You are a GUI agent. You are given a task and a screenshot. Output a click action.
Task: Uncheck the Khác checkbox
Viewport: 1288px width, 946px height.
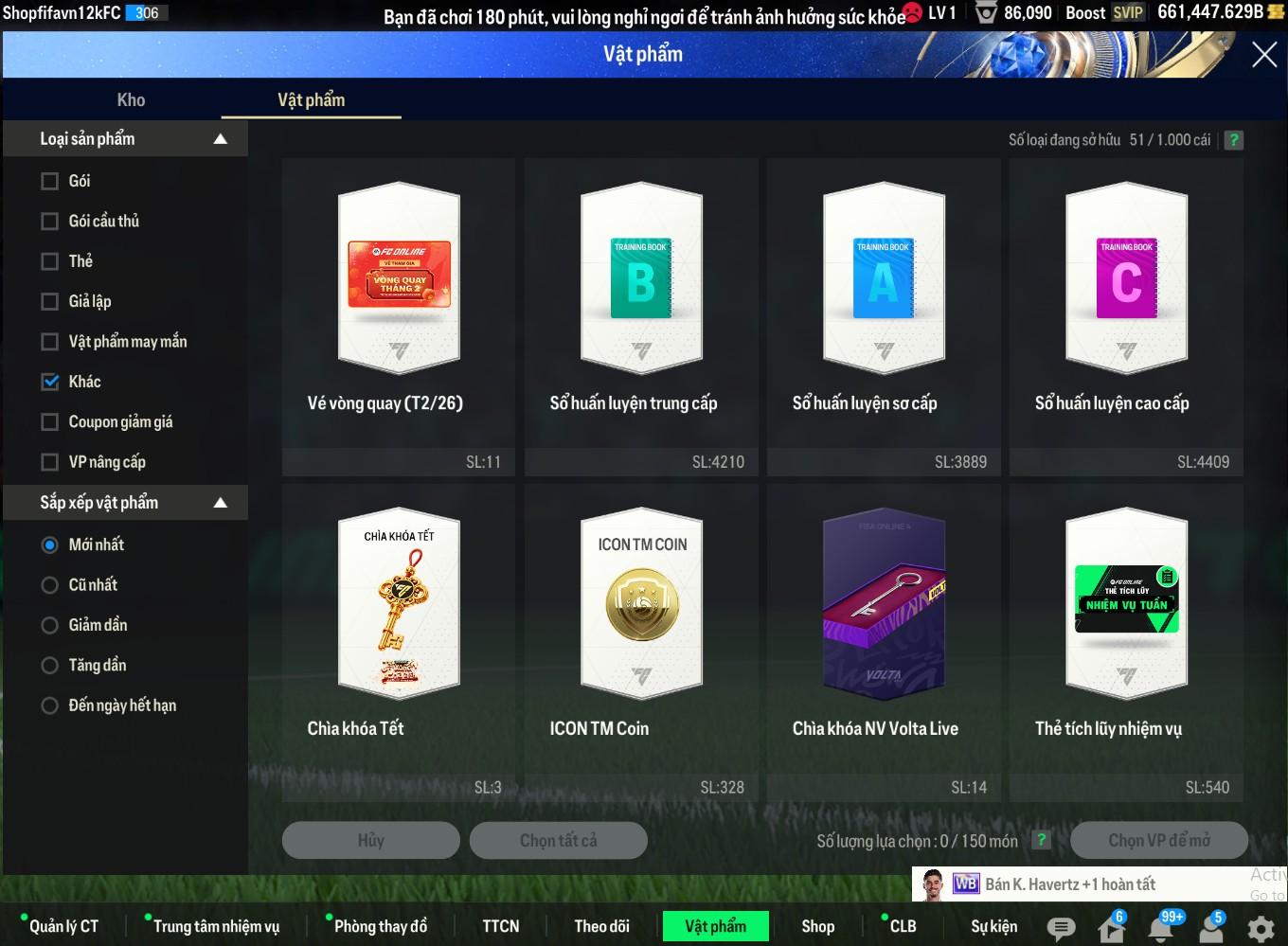point(50,382)
